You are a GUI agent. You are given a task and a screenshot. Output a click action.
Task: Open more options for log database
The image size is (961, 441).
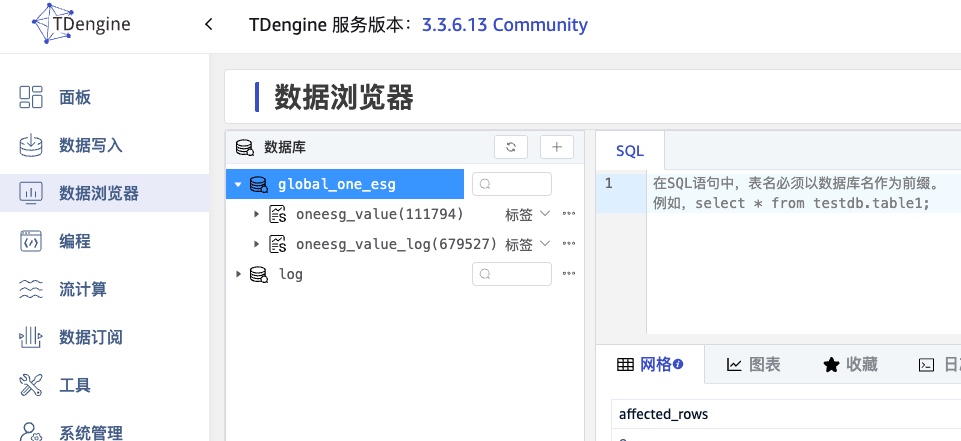pos(569,274)
